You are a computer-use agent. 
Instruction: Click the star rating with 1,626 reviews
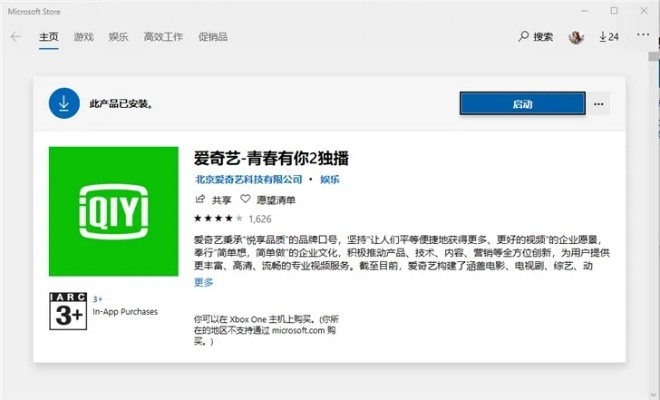232,218
